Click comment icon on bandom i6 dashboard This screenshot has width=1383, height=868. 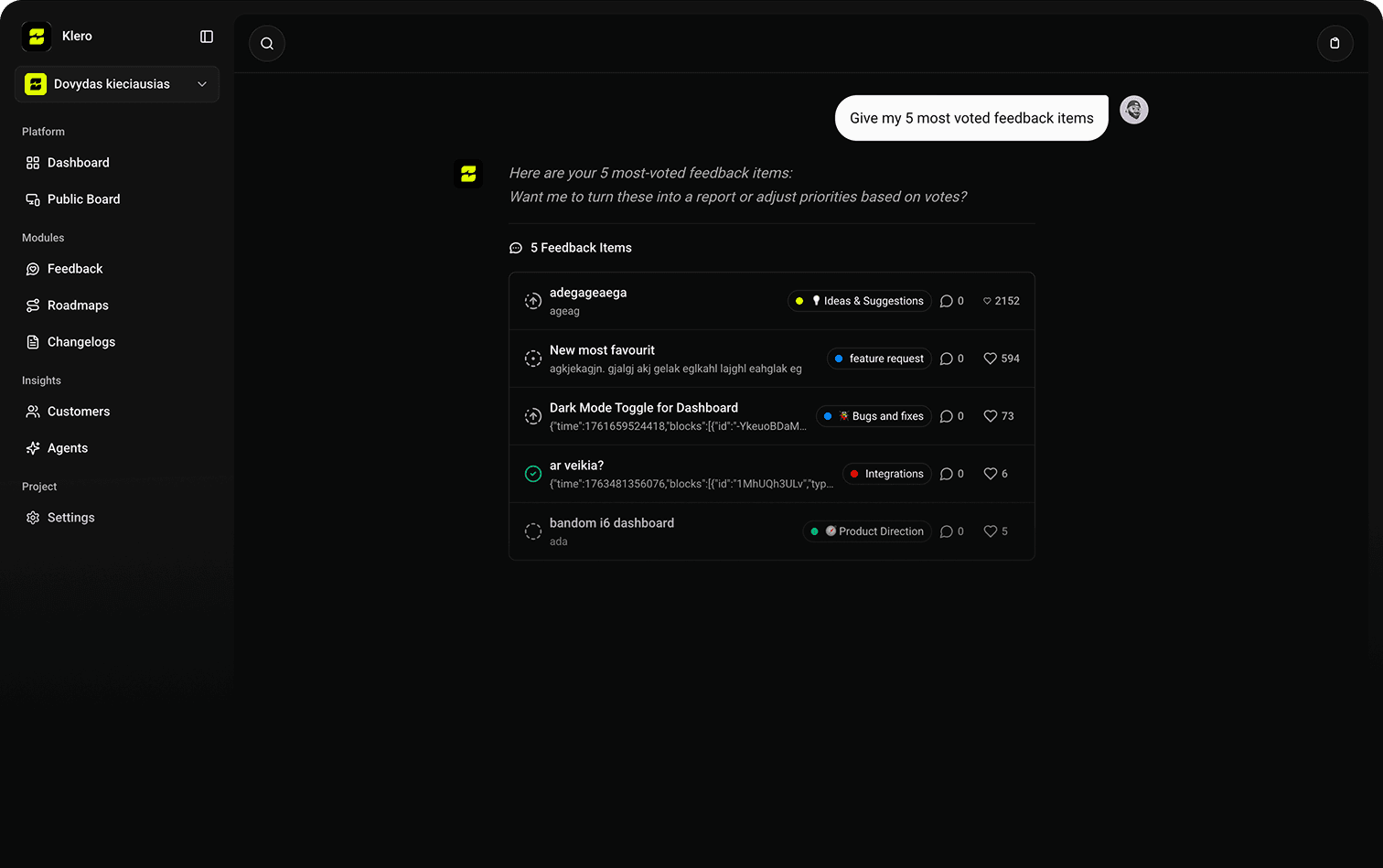coord(947,531)
